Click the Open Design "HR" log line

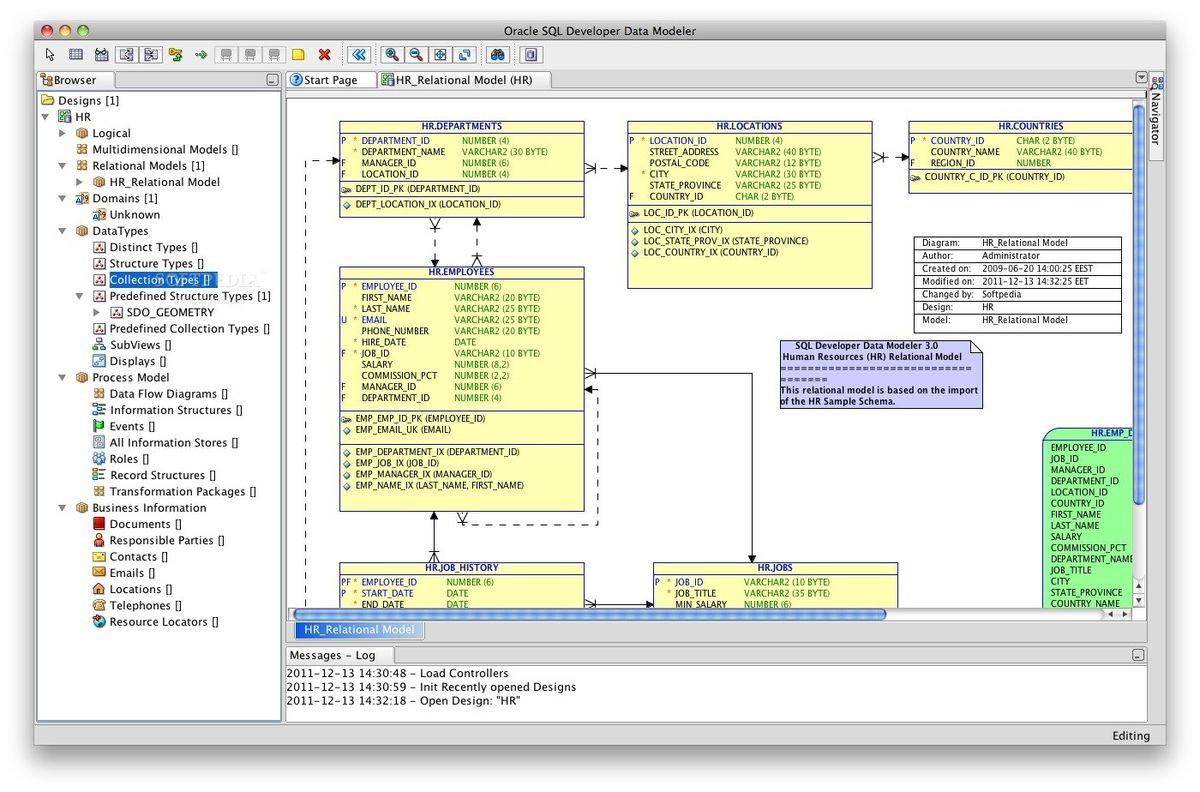coord(403,701)
